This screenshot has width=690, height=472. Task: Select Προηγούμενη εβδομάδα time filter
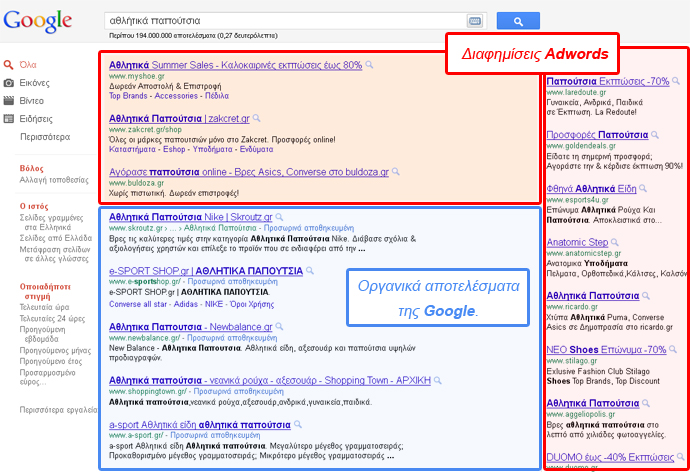coord(43,334)
